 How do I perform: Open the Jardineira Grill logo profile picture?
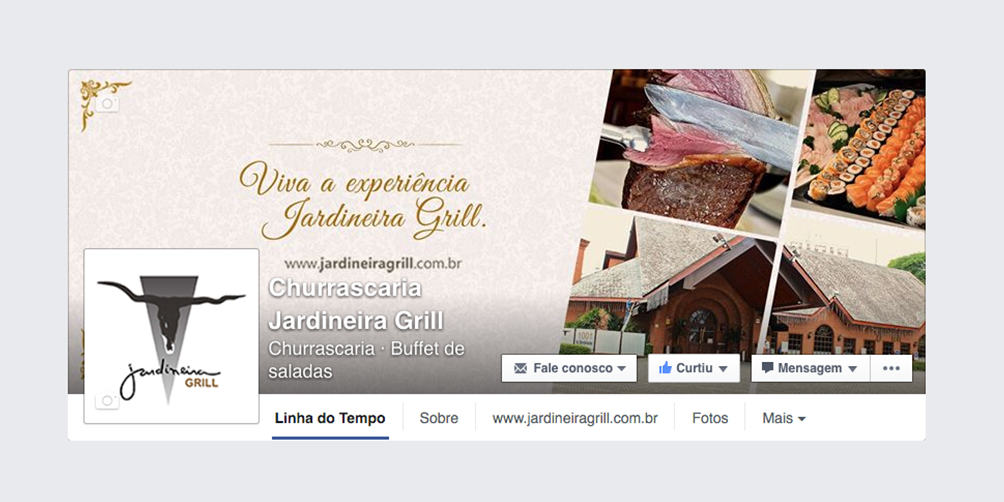(172, 336)
